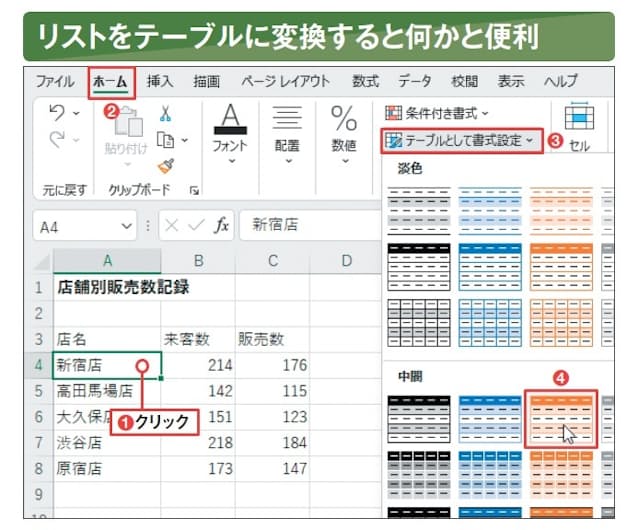Open 条件付き書式 dropdown
This screenshot has height=530, width=638.
(x=485, y=113)
